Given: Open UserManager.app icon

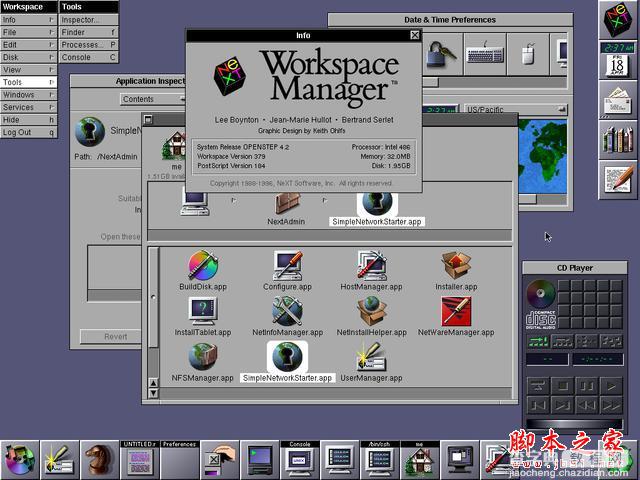Looking at the screenshot, I should tap(371, 357).
